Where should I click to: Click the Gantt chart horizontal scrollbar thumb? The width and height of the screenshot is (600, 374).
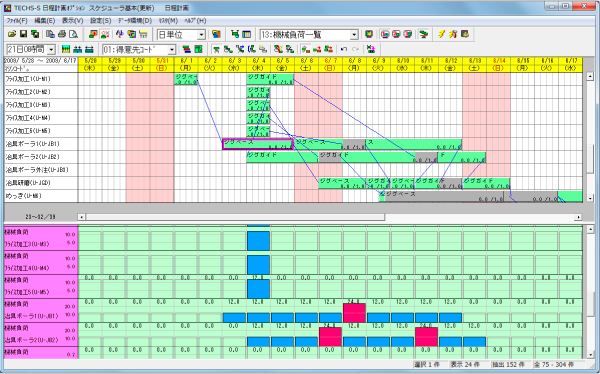[x=235, y=217]
